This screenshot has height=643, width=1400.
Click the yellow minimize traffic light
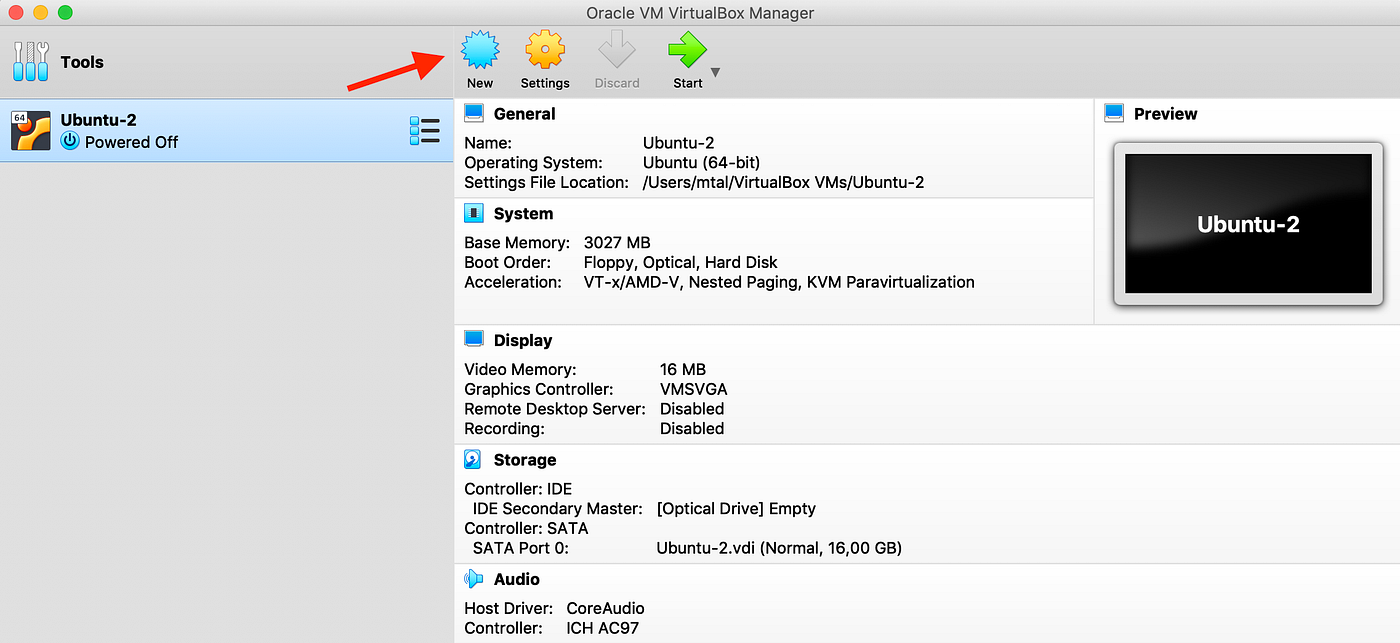(x=38, y=12)
